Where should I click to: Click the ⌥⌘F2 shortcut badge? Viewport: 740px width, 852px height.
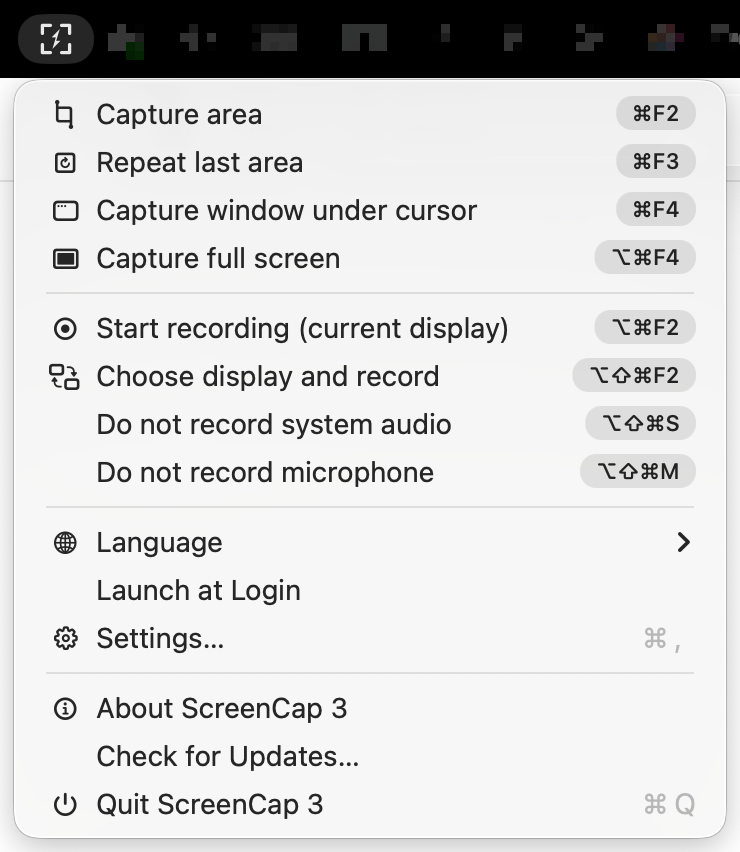(645, 327)
